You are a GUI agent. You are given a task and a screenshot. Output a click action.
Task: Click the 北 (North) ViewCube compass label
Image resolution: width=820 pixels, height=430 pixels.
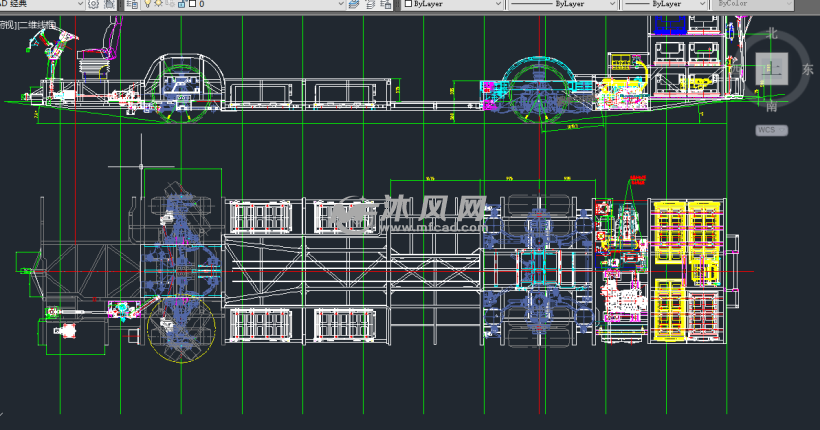771,34
